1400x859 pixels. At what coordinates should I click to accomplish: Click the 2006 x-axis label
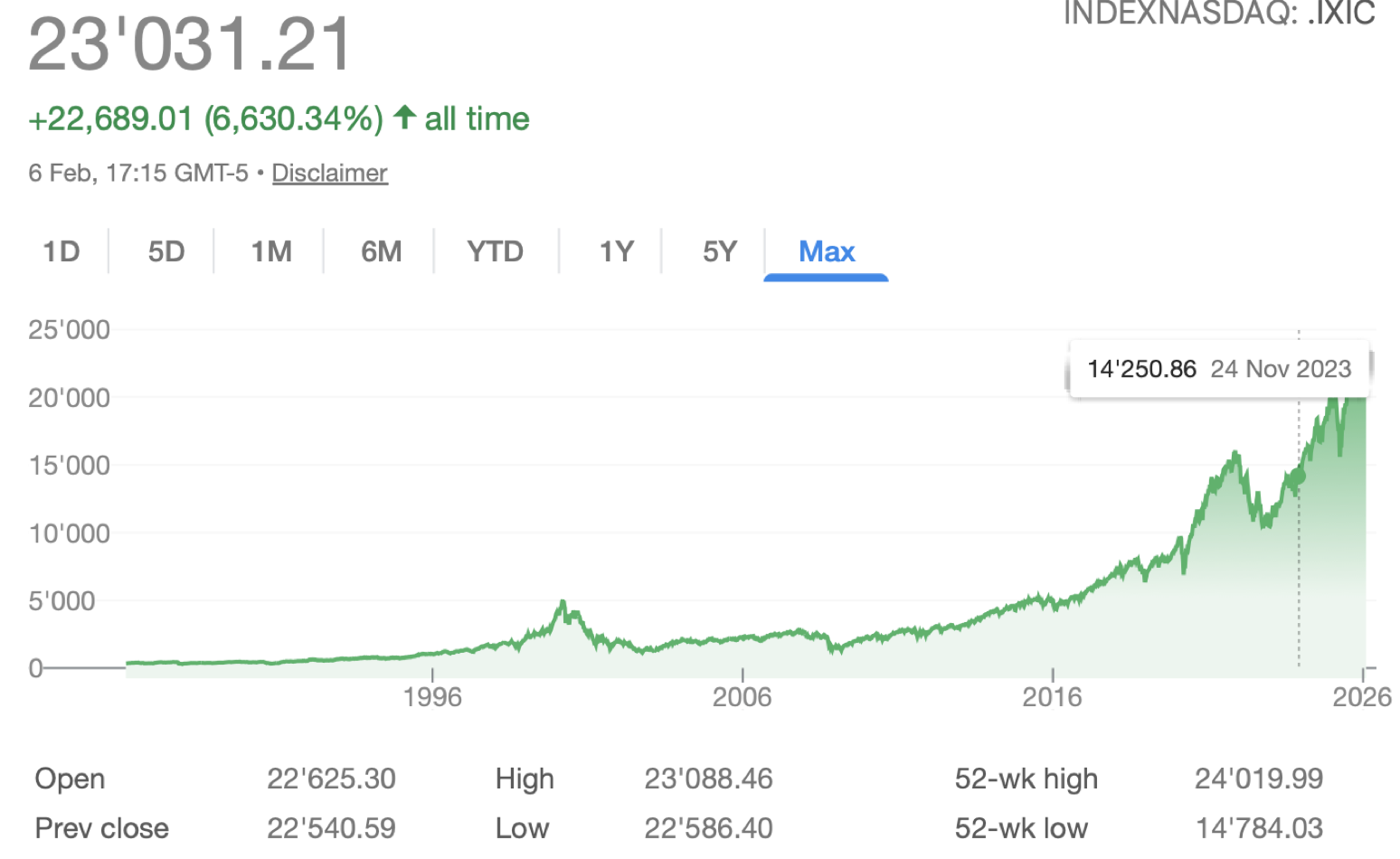tap(742, 696)
